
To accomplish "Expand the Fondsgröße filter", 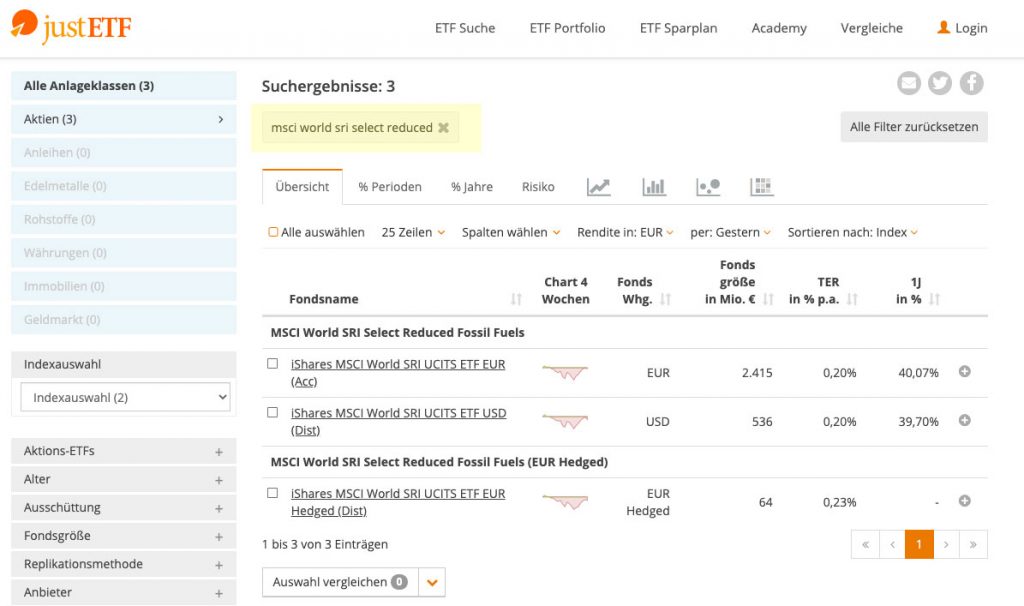I will tap(123, 535).
